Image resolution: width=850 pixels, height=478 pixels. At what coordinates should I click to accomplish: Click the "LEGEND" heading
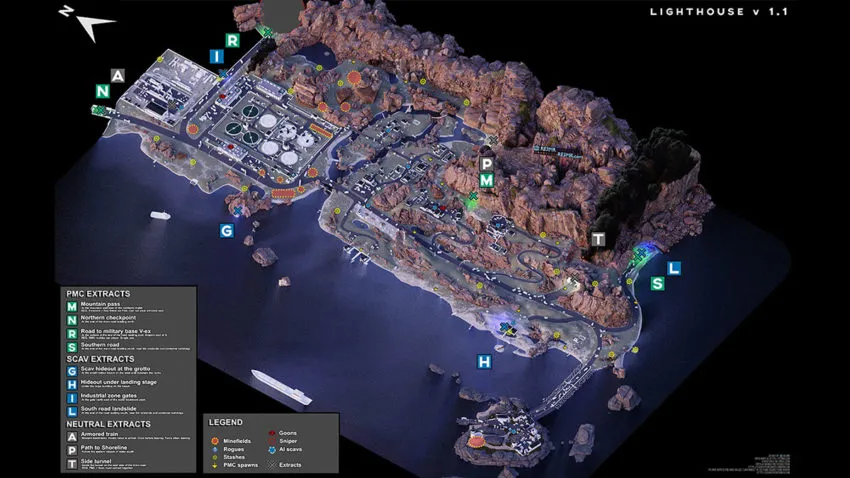click(226, 422)
